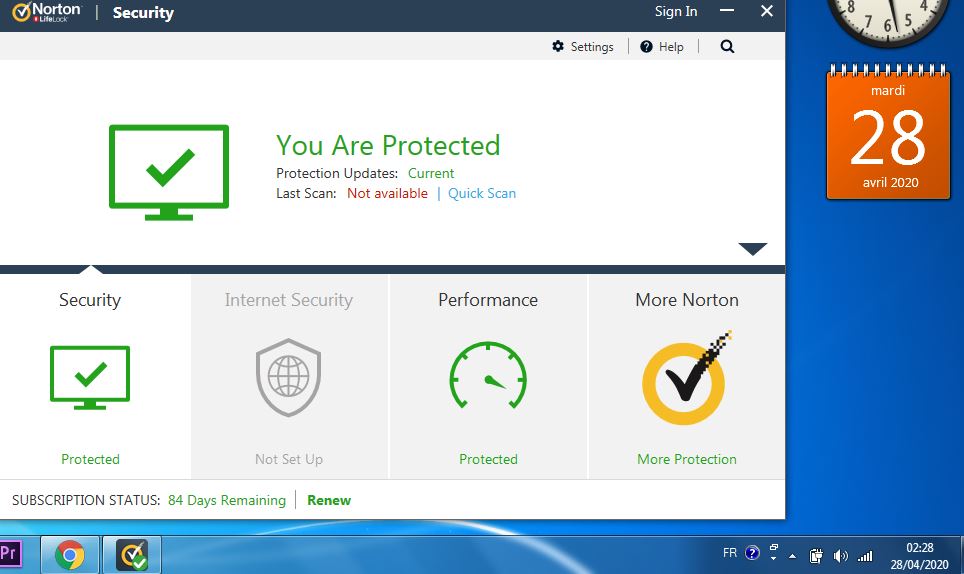Screen dimensions: 964x574
Task: Click the tray help question mark icon
Action: coord(752,553)
